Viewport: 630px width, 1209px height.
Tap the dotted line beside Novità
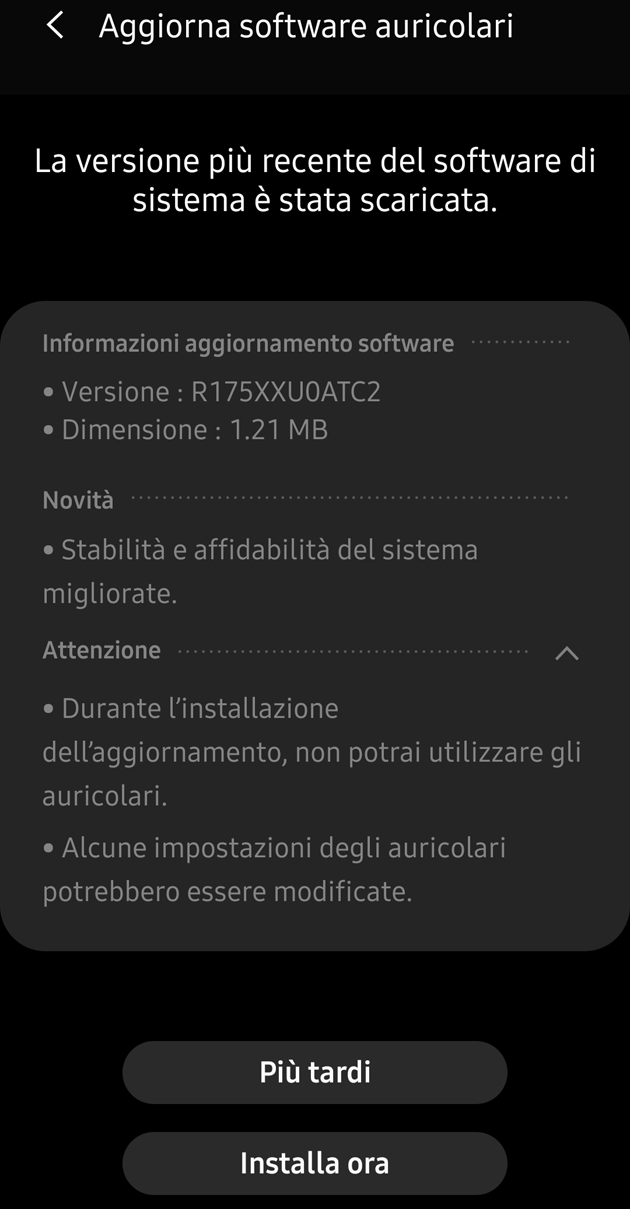click(x=349, y=498)
